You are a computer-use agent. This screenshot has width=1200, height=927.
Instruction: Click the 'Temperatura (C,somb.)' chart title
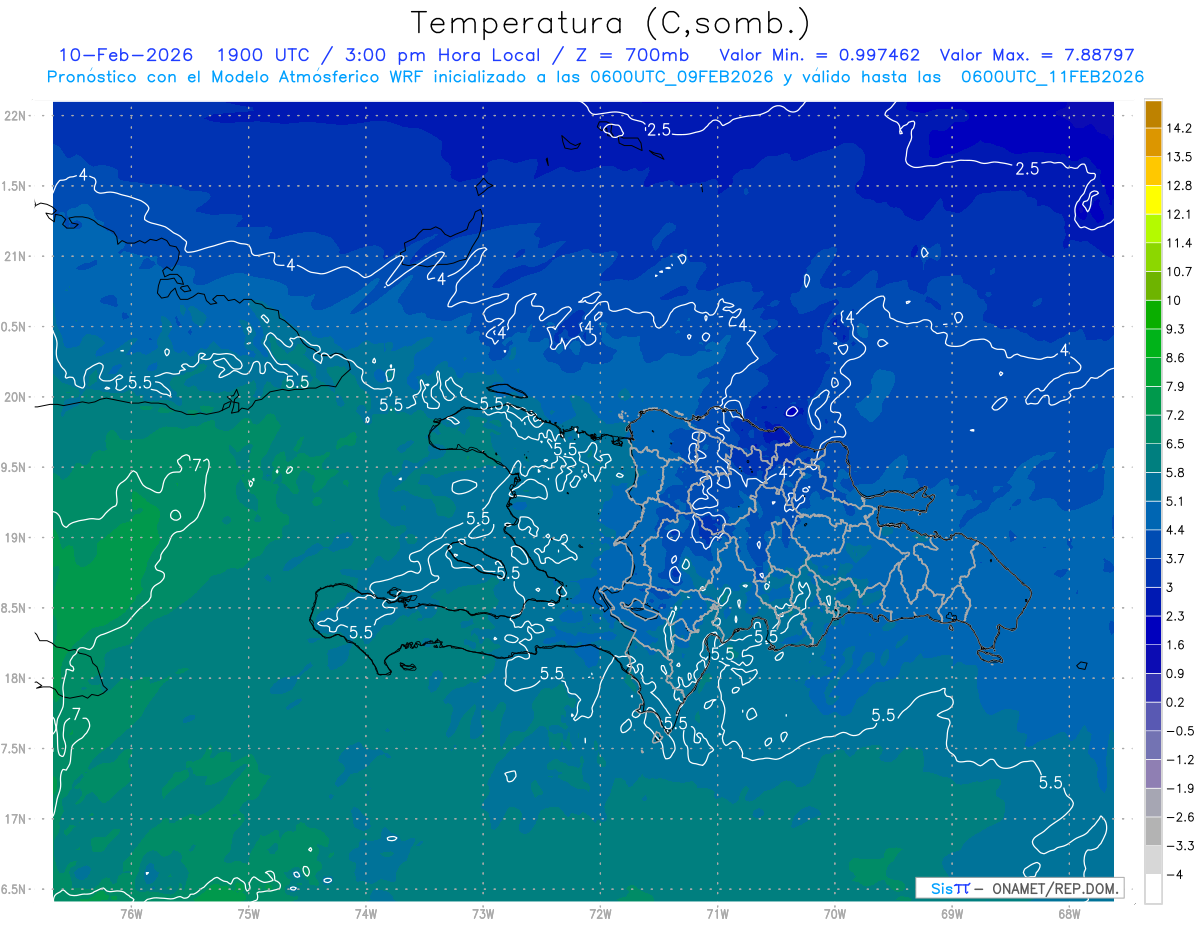coord(610,23)
